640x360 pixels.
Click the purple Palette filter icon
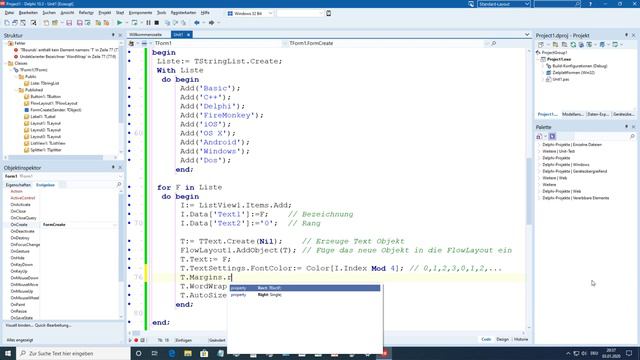tap(552, 136)
